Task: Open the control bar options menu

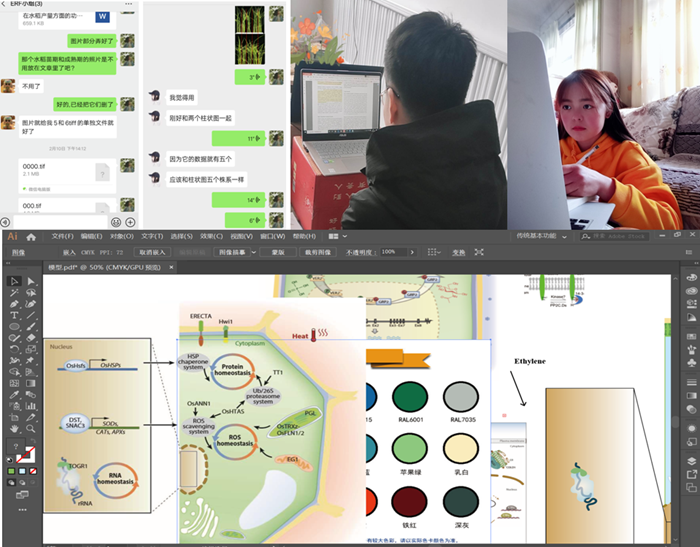Action: 689,252
